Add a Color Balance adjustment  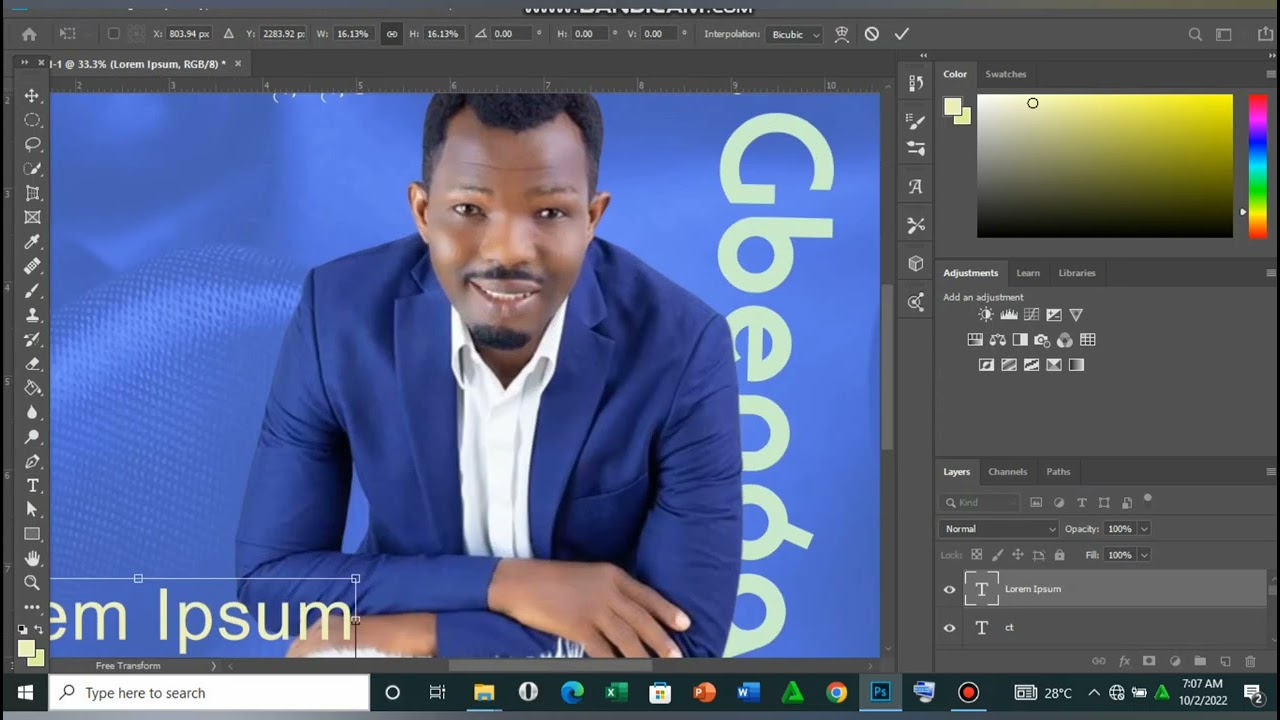997,340
